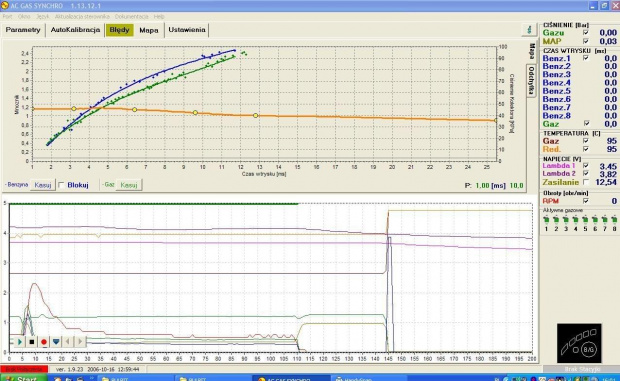This screenshot has height=381, width=620.
Task: Click the blue down-arrow save icon
Action: pos(56,341)
